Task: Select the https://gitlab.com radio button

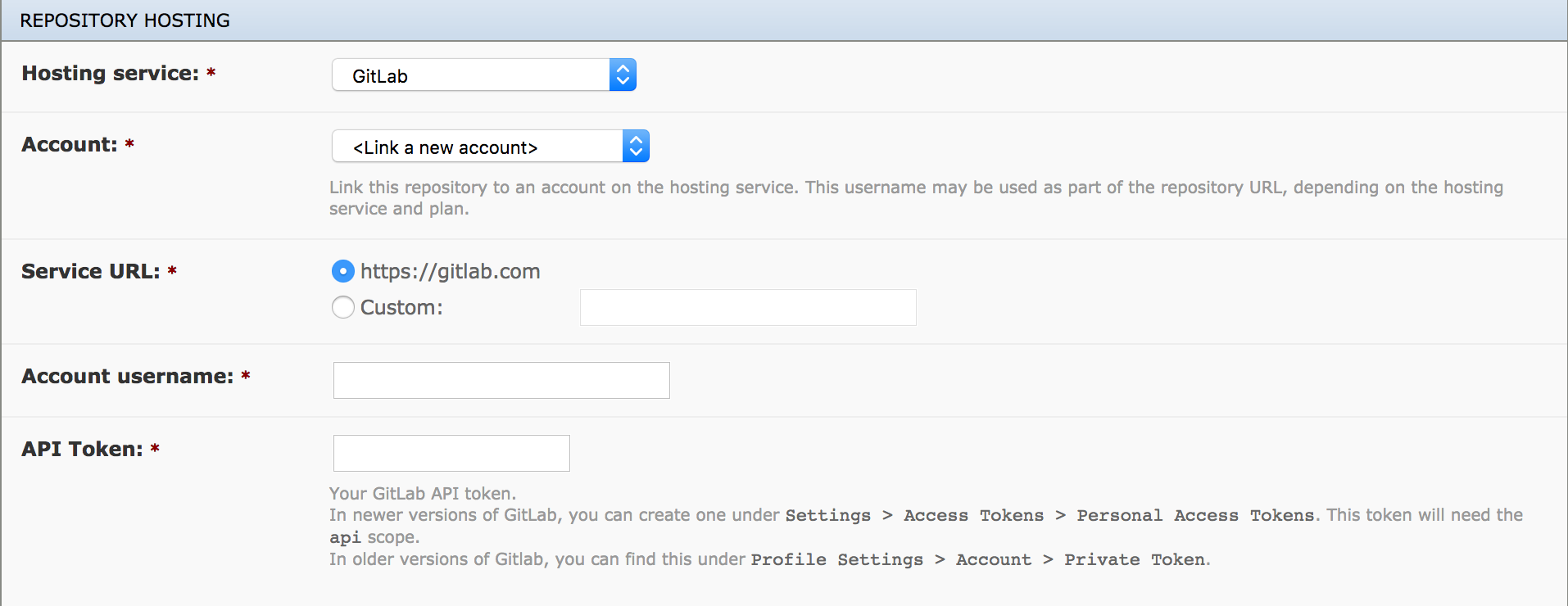Action: [x=343, y=271]
